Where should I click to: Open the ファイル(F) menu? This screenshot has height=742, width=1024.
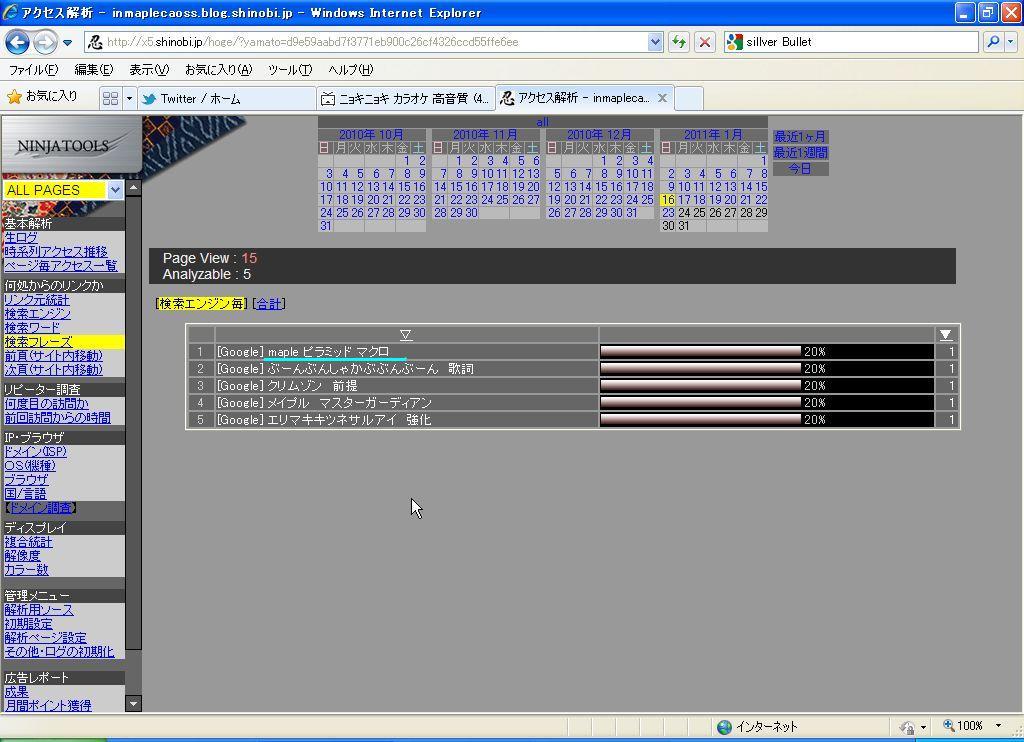pos(33,69)
